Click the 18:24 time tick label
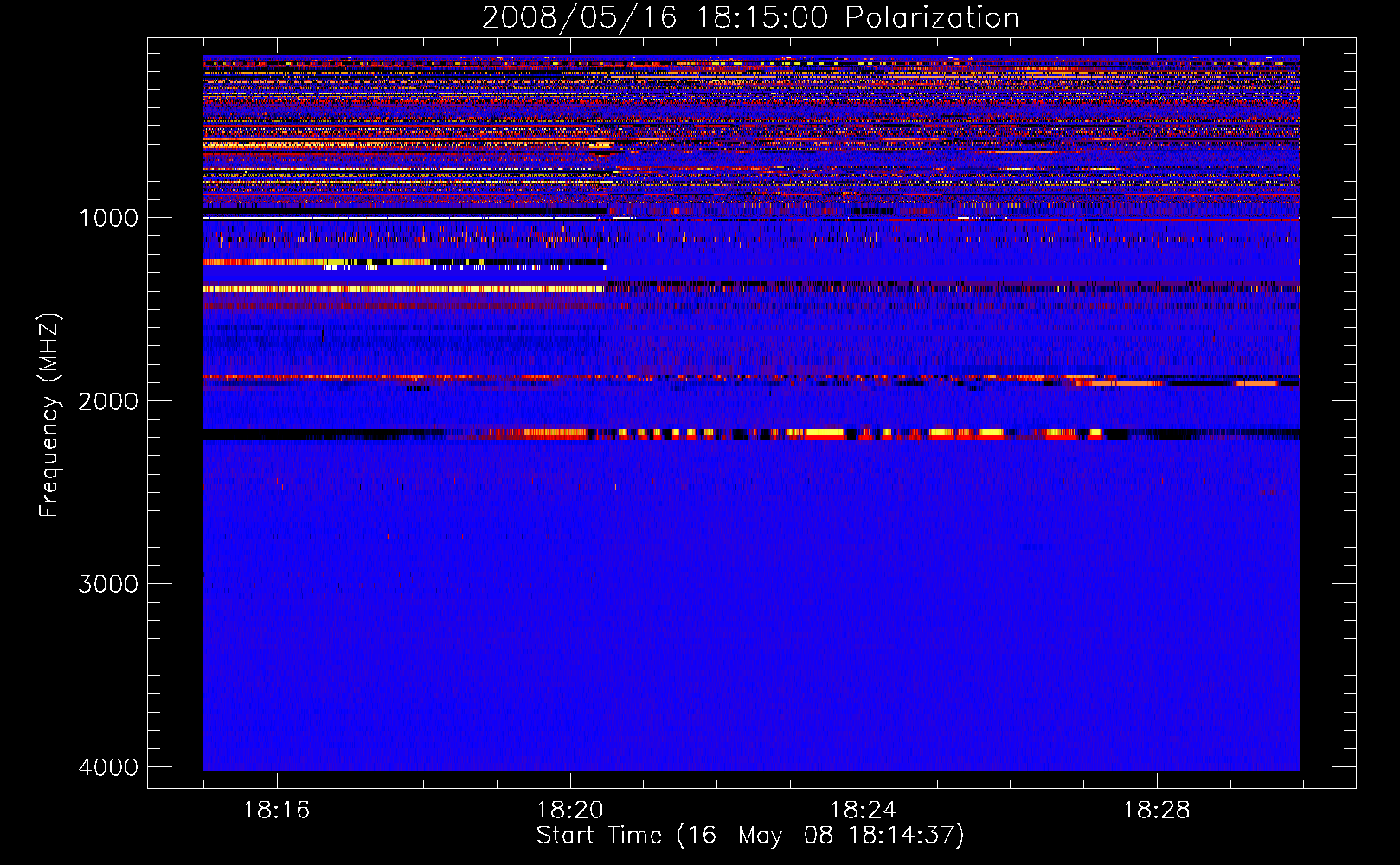The height and width of the screenshot is (865, 1400). tap(863, 811)
